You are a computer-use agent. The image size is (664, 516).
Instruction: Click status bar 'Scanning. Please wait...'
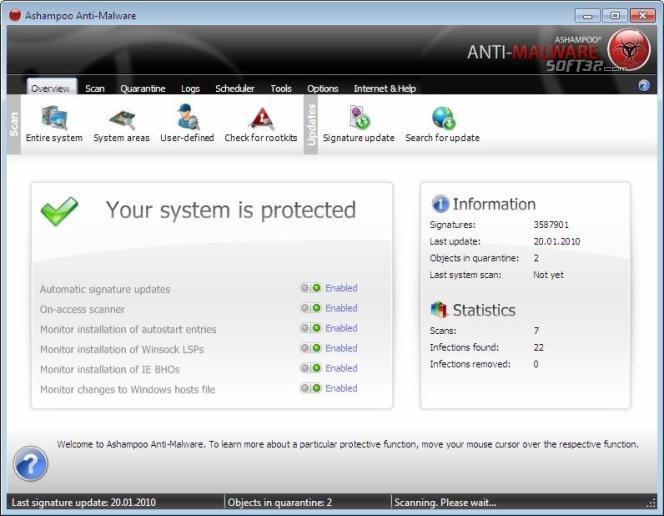[445, 502]
